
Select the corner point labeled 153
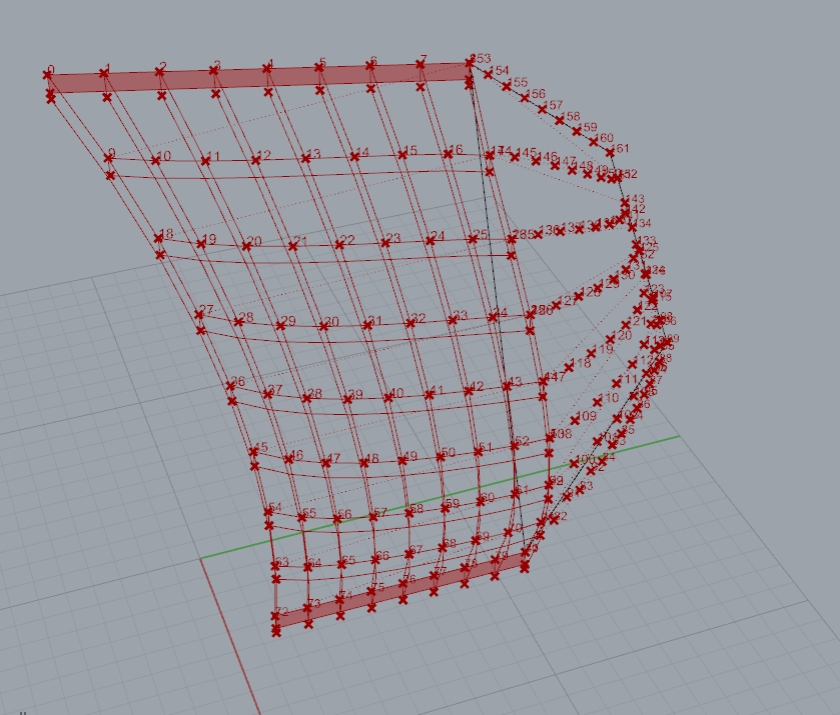tap(470, 62)
